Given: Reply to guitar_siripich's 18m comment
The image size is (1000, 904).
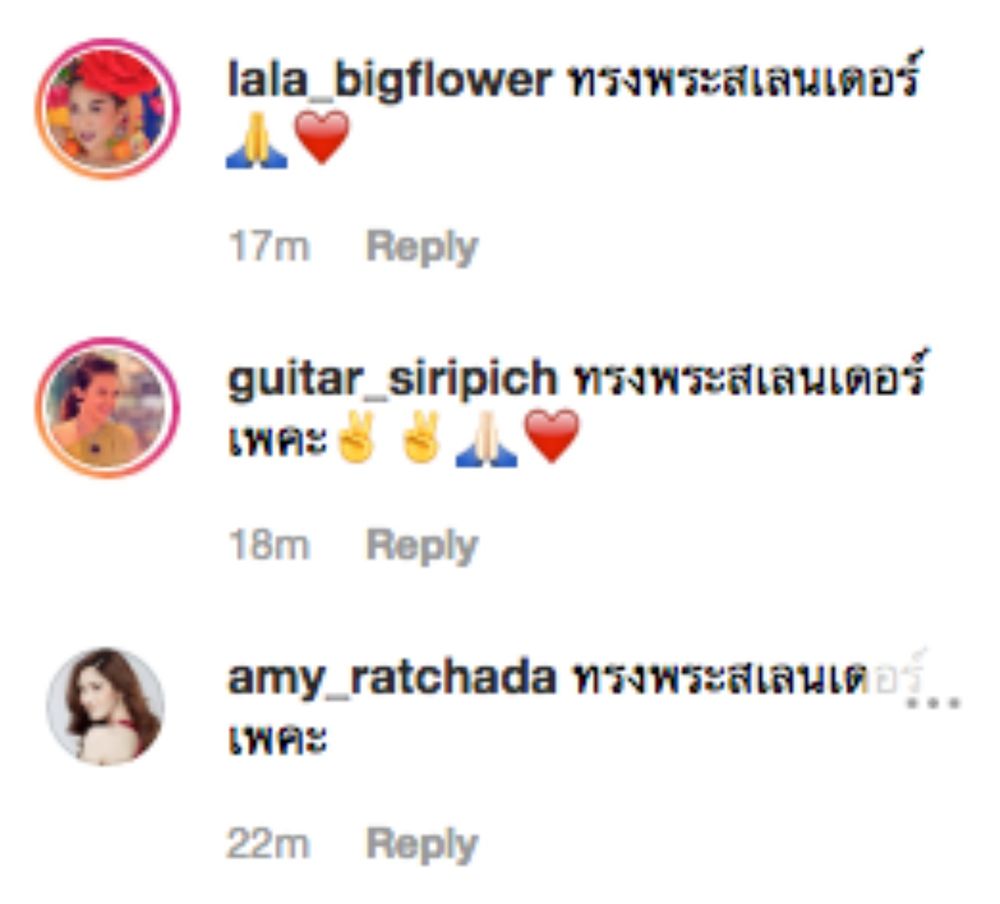Looking at the screenshot, I should tap(422, 546).
